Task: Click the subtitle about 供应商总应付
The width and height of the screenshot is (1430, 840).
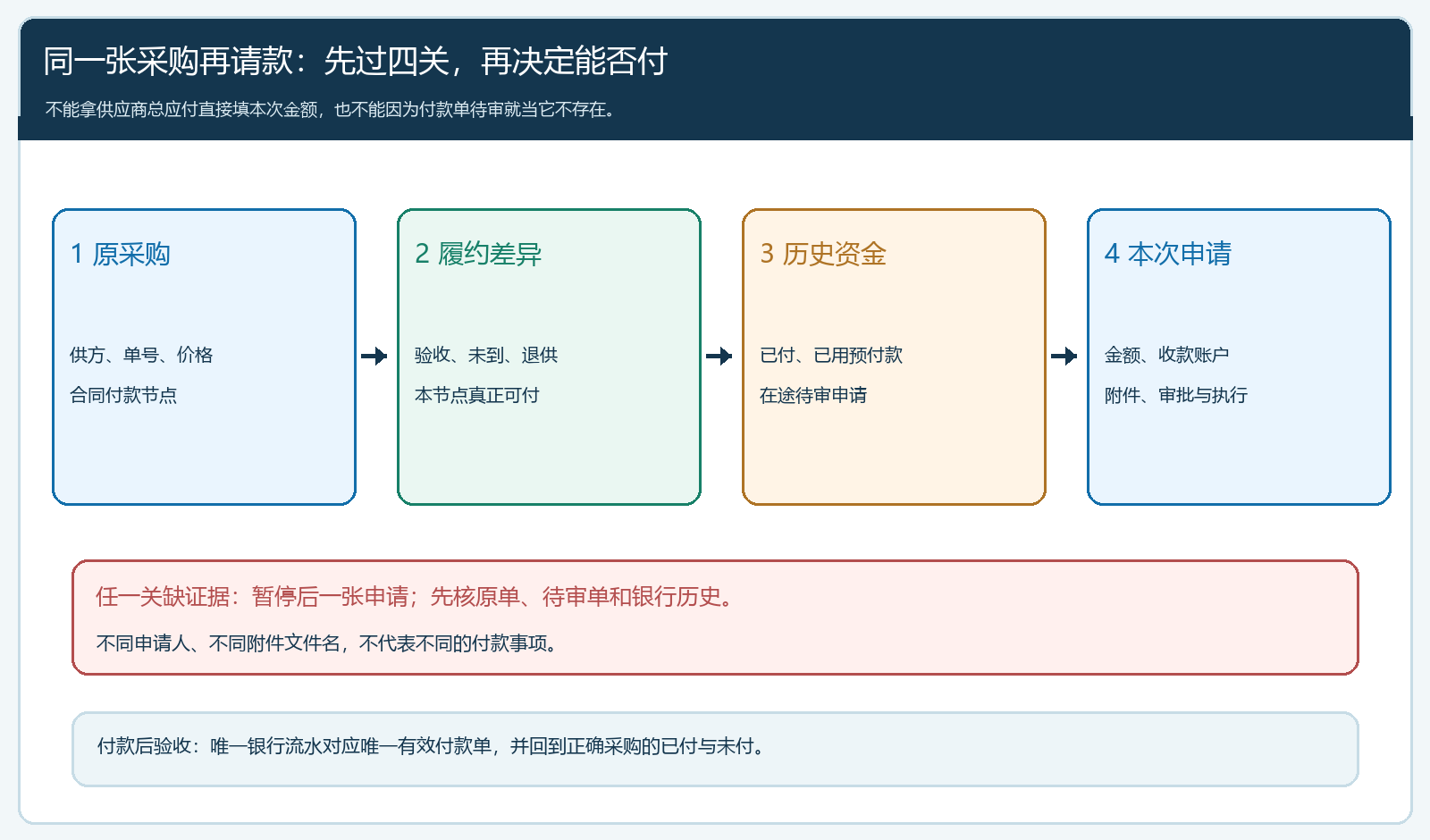Action: pyautogui.click(x=330, y=110)
